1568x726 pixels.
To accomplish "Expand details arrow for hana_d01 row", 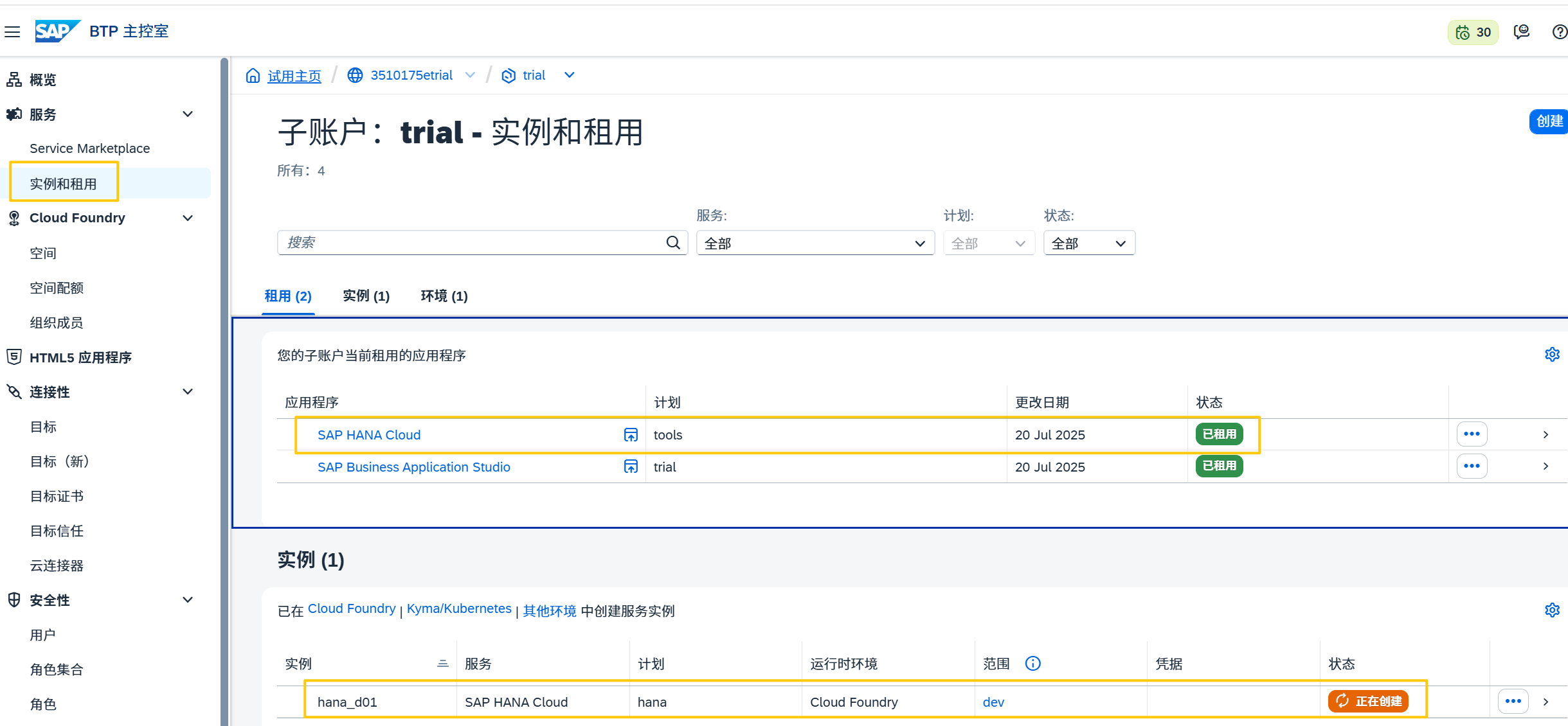I will click(1546, 702).
